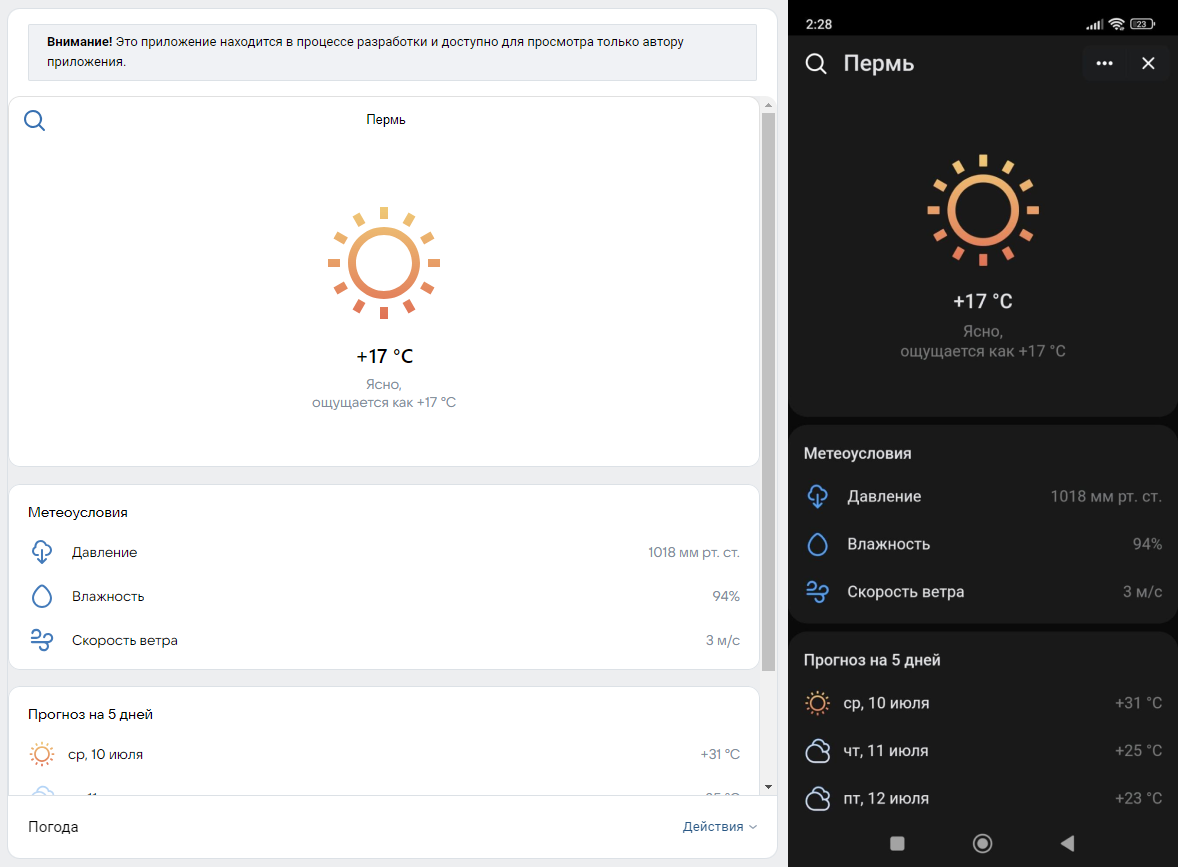This screenshot has height=867, width=1178.
Task: Tap the Пермь city title on mobile
Action: click(x=879, y=64)
